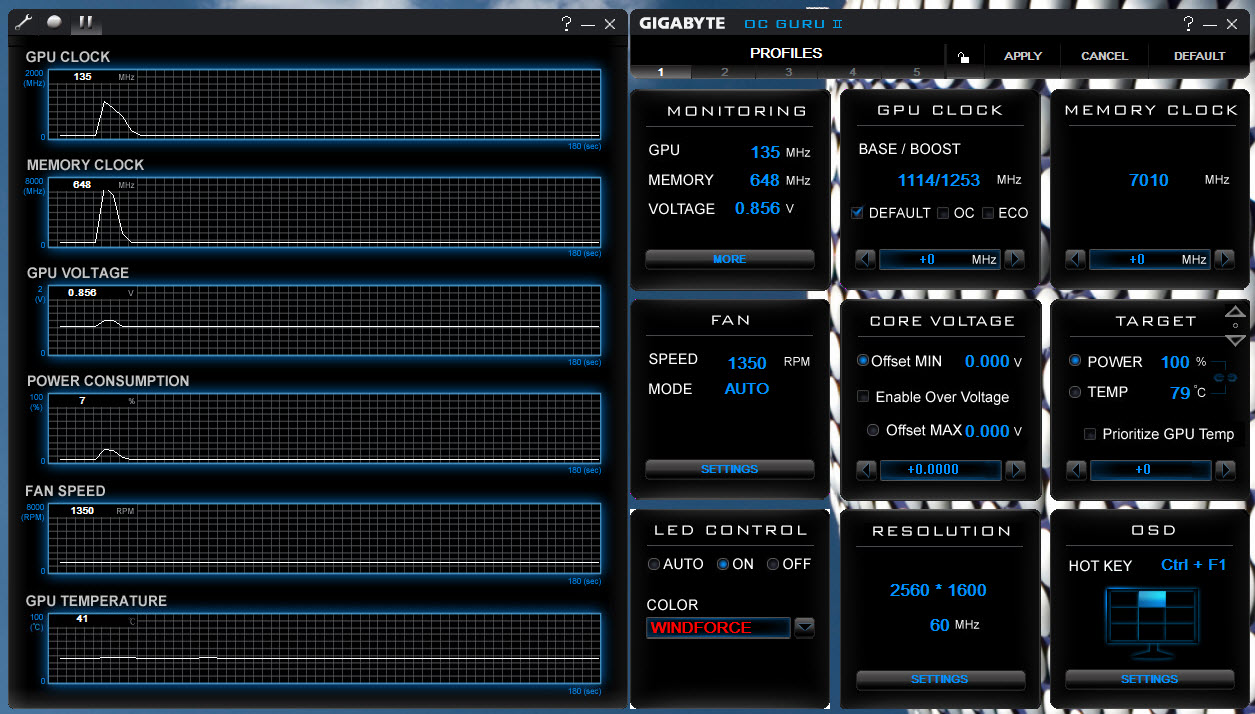Lower the core voltage offset with the left arrow
The height and width of the screenshot is (714, 1255).
click(866, 470)
